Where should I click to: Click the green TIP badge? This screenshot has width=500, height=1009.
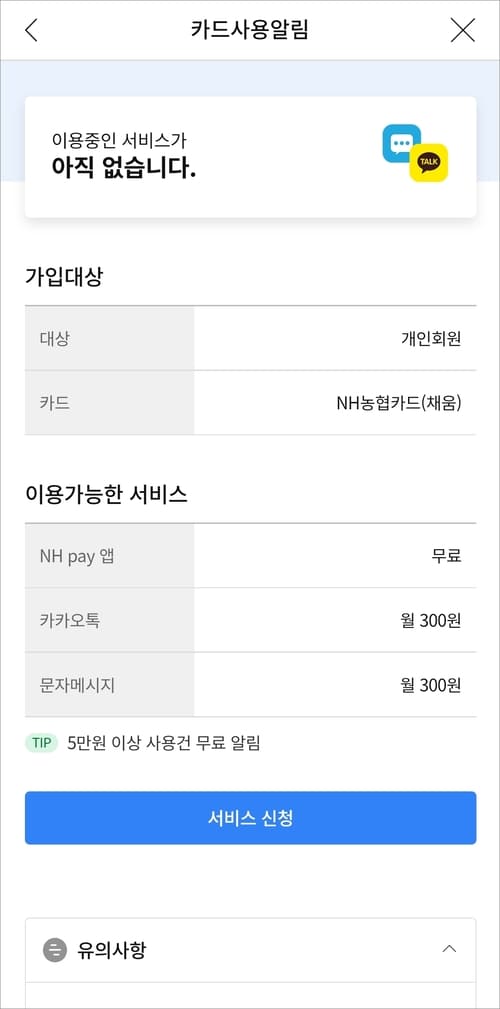(x=42, y=743)
